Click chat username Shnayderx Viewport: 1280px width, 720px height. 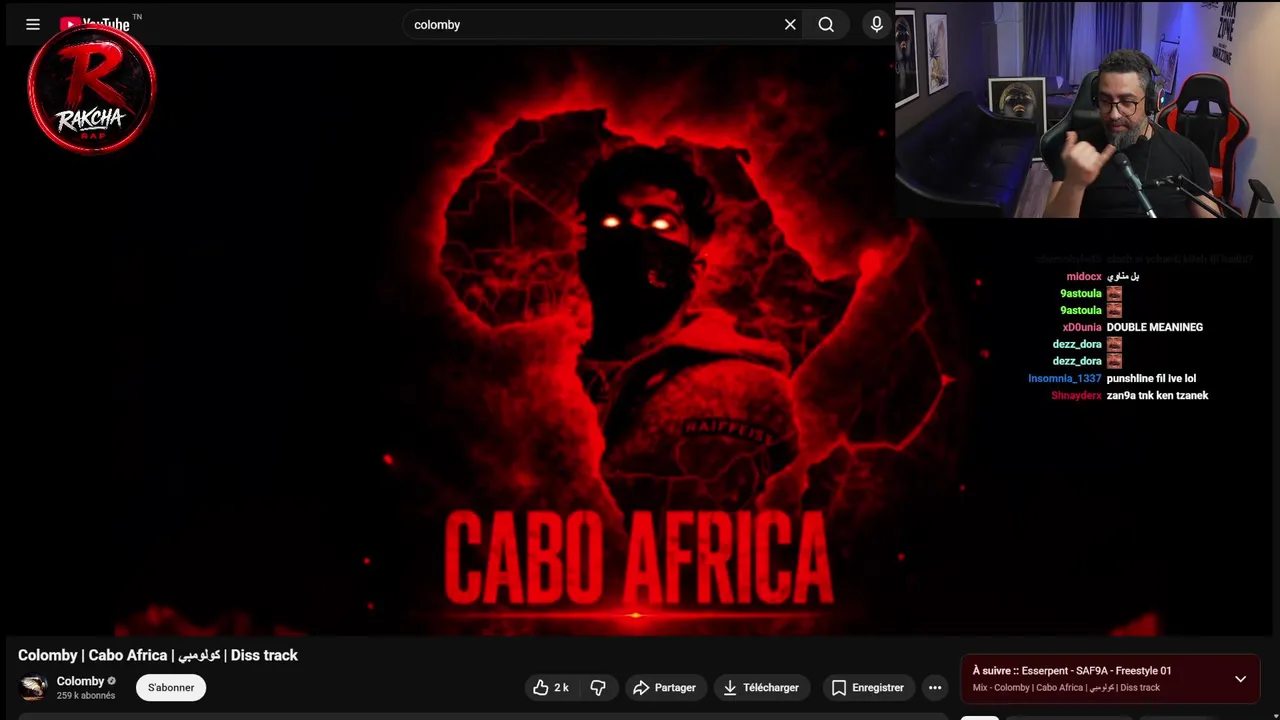click(x=1076, y=395)
